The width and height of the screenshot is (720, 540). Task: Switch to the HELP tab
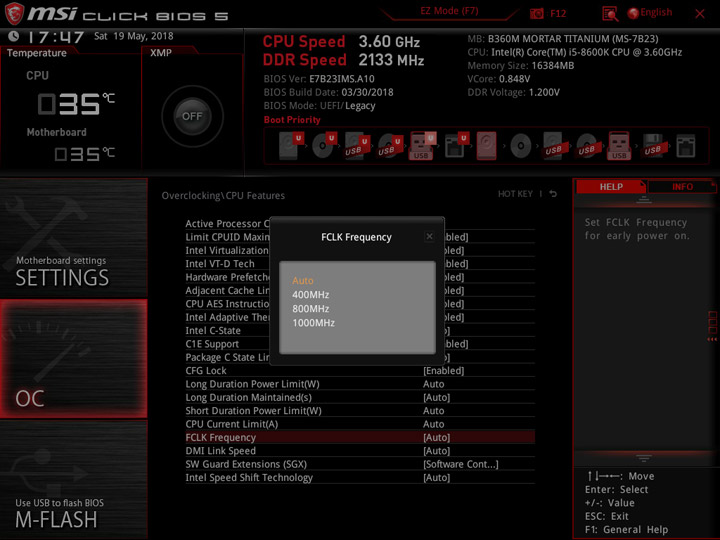(611, 187)
